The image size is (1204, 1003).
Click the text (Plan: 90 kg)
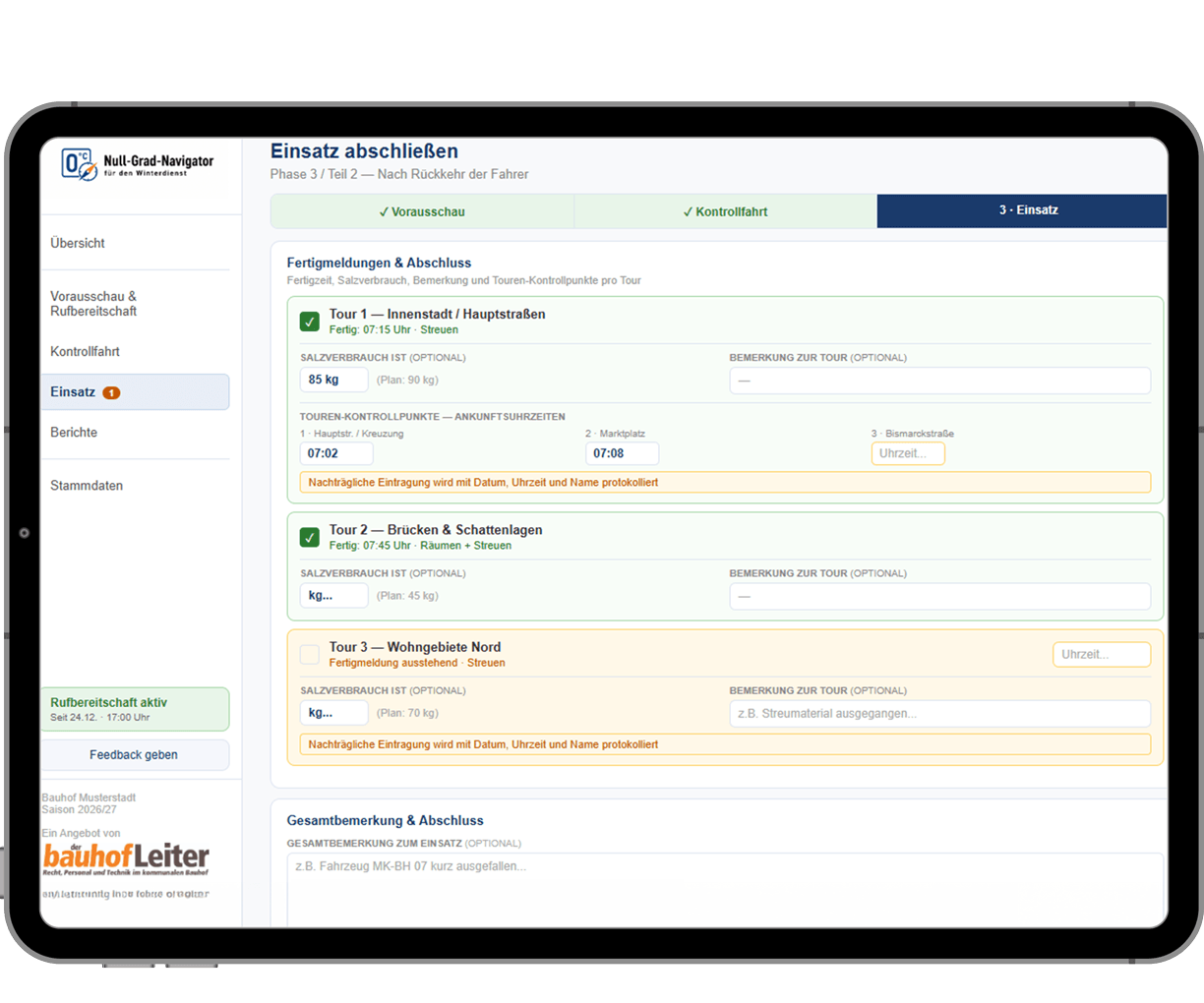tap(407, 380)
